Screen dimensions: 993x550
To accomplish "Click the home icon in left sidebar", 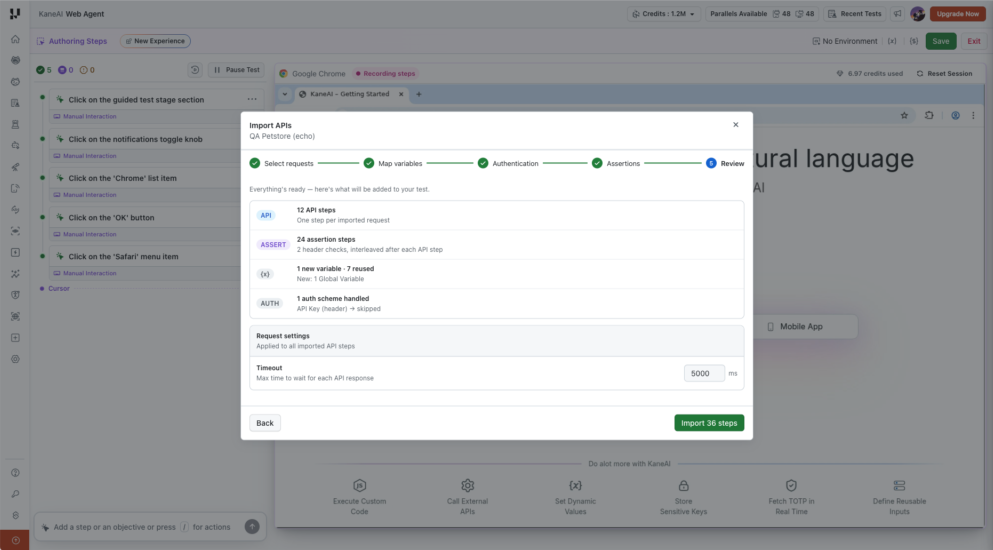I will point(15,39).
